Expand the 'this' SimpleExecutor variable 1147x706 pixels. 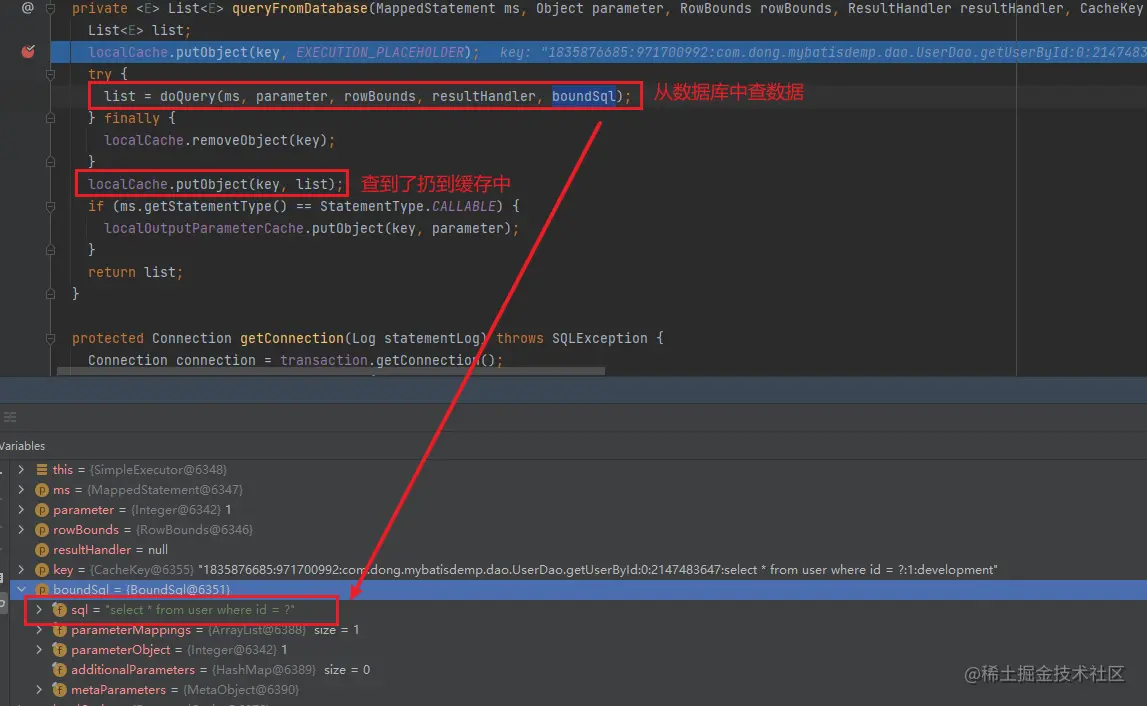21,470
